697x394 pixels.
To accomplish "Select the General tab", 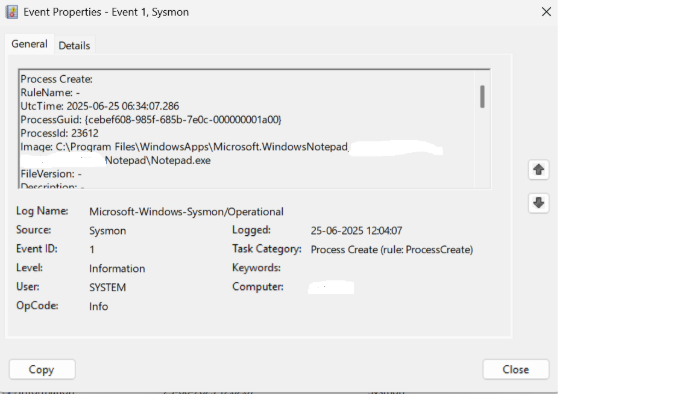I will point(29,44).
